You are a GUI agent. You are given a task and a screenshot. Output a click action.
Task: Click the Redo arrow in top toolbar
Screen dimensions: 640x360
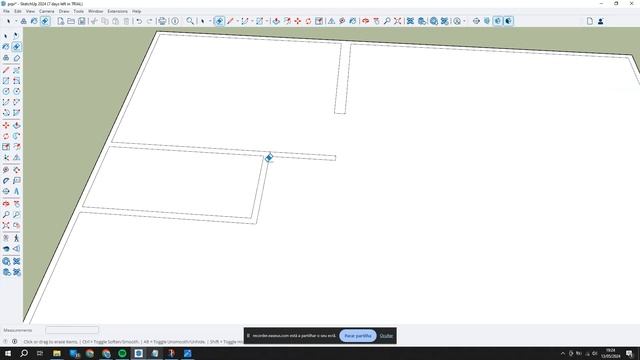pos(150,21)
